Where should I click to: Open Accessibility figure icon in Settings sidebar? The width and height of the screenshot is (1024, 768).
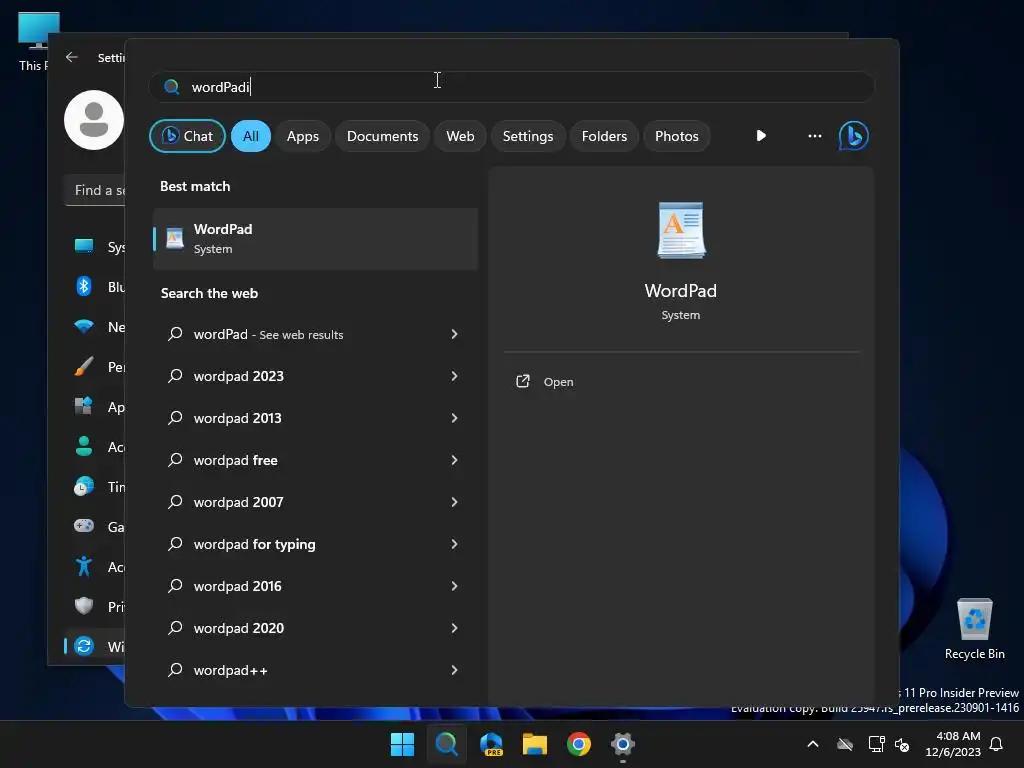pyautogui.click(x=84, y=566)
